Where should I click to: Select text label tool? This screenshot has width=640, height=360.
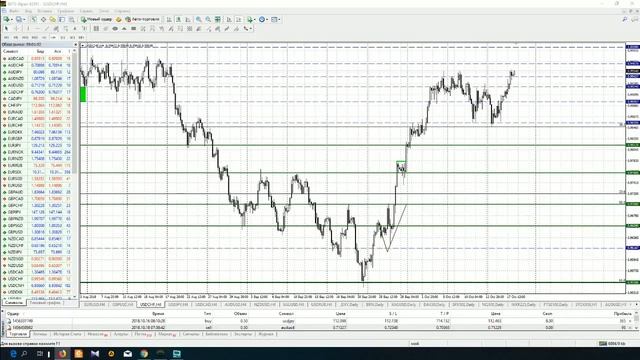click(84, 29)
